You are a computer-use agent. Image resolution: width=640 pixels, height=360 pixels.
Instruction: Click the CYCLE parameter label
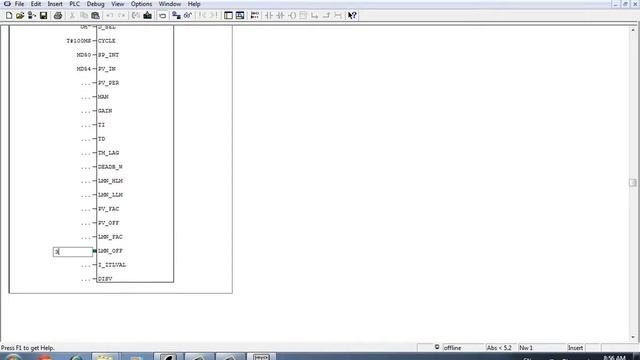(107, 41)
